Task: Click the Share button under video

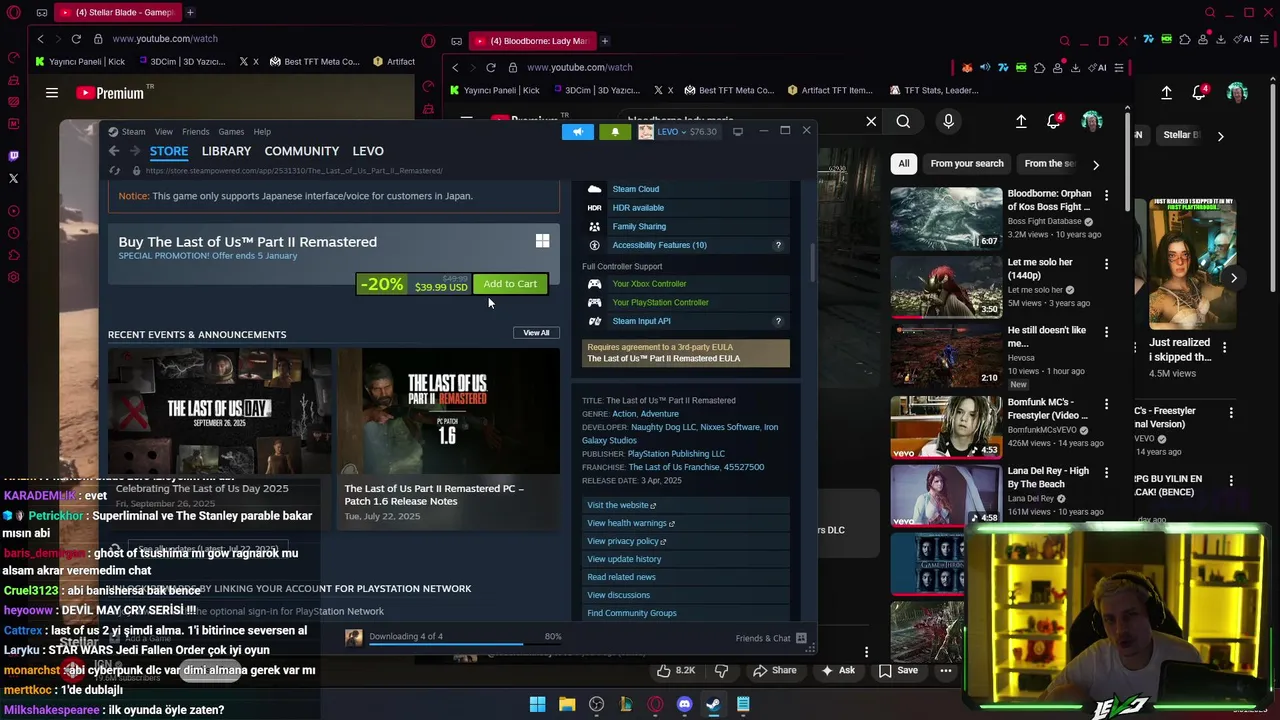Action: (x=775, y=671)
